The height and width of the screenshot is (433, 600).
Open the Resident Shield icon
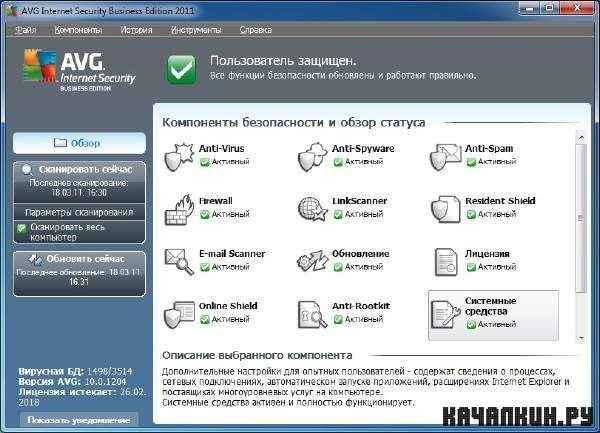pos(446,209)
